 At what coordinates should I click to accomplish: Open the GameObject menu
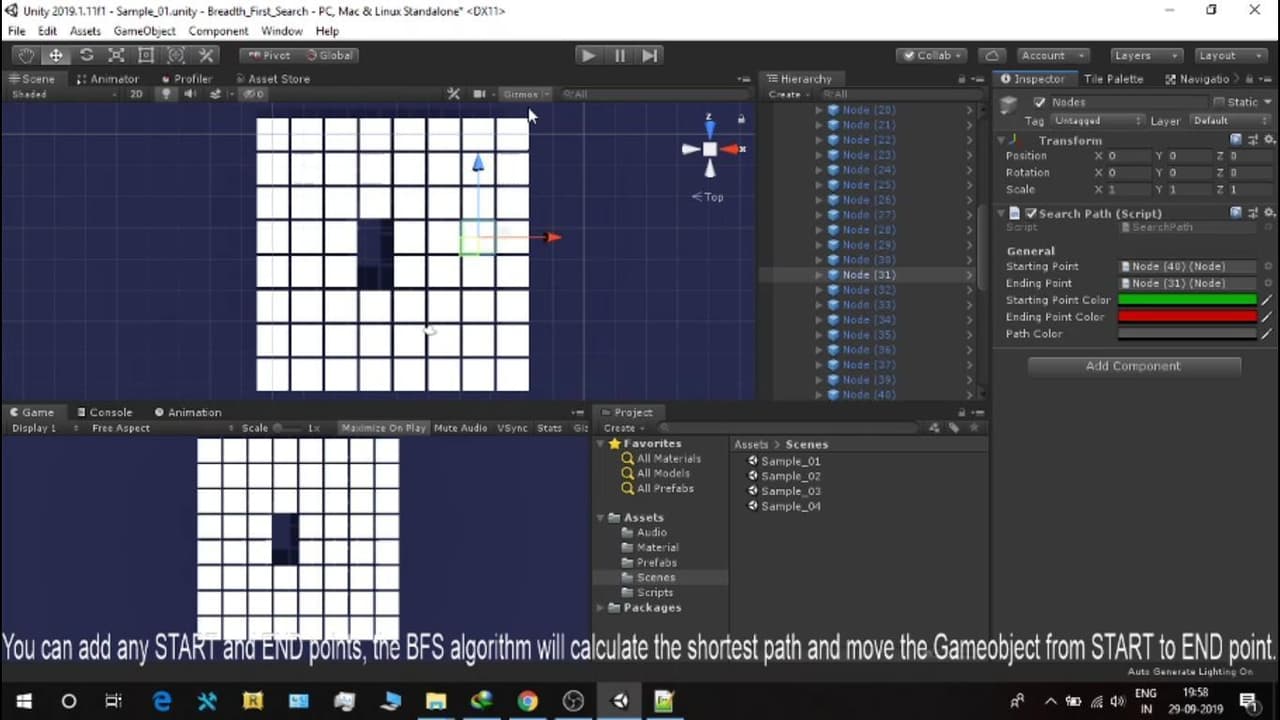click(x=144, y=31)
